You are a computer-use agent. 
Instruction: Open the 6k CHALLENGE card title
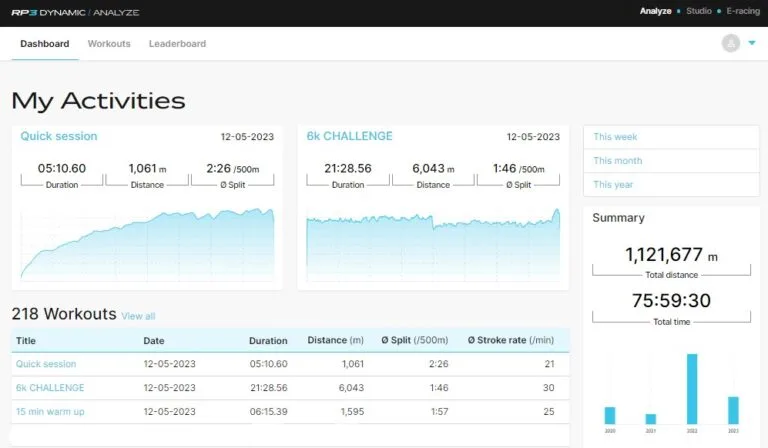[x=349, y=136]
